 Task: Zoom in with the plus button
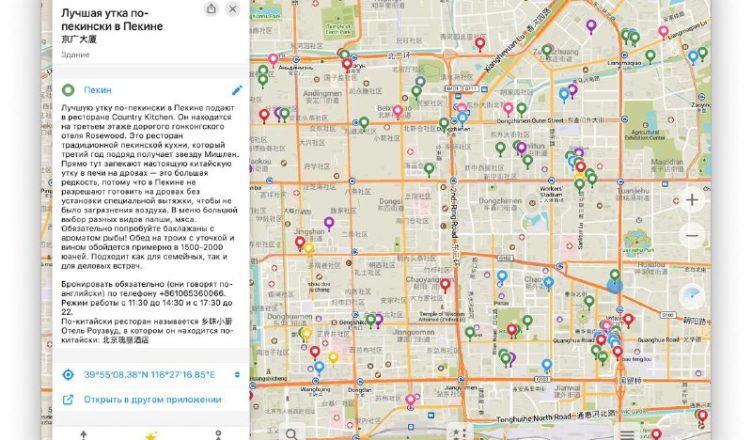pos(692,200)
